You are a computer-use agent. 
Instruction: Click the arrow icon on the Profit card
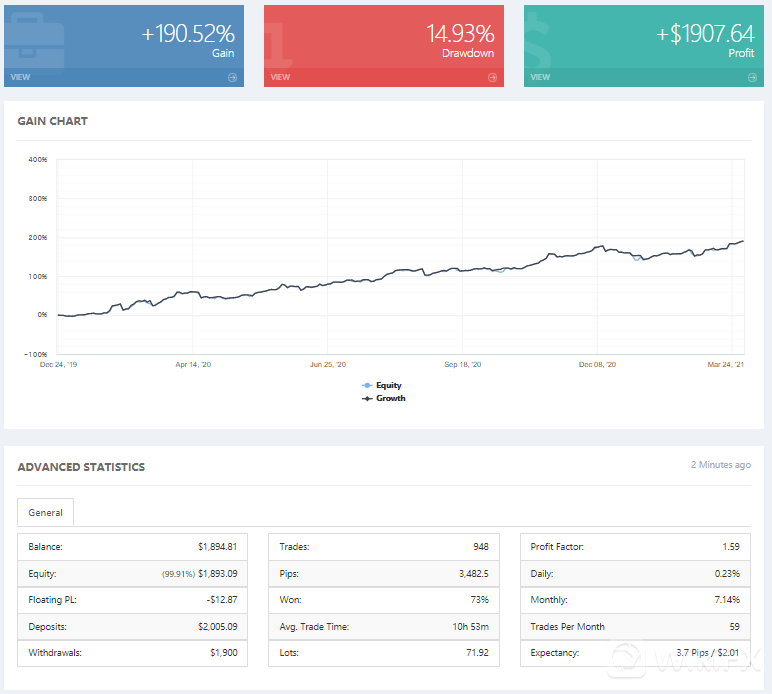point(752,77)
